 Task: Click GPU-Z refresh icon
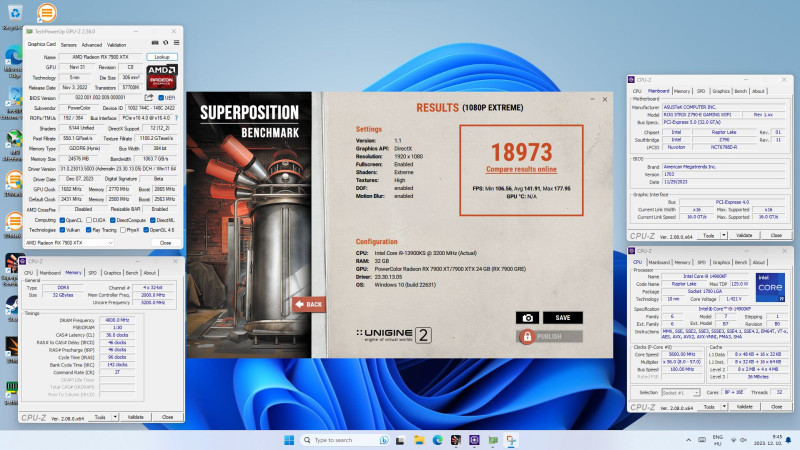[165, 43]
